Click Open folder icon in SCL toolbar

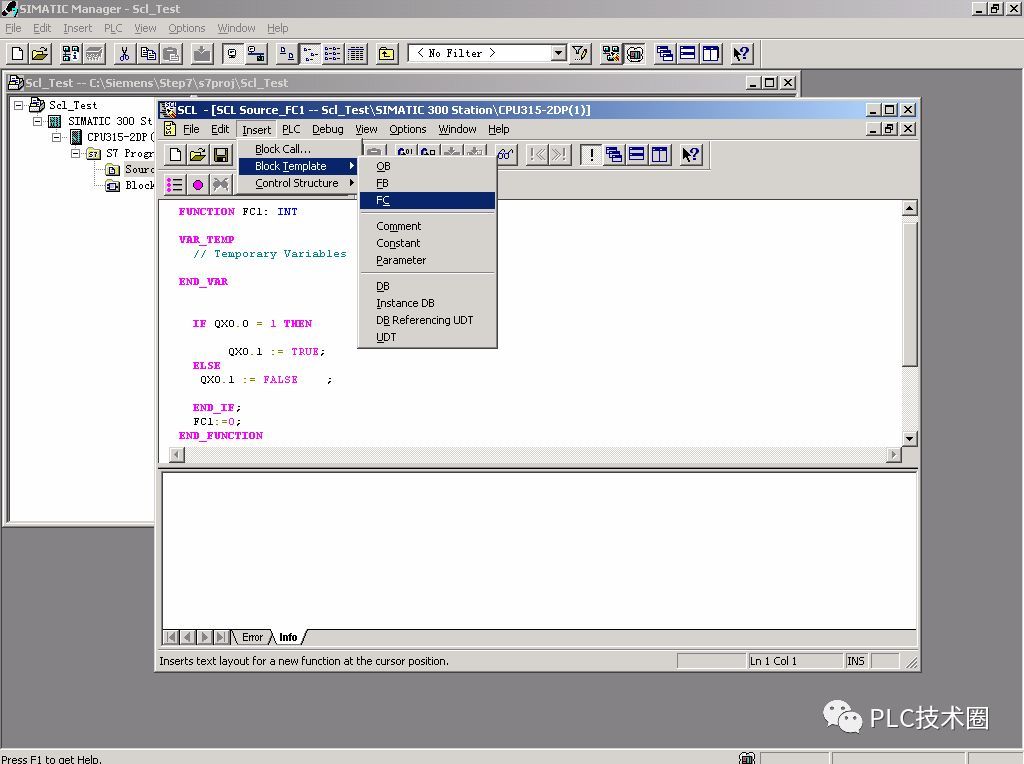pyautogui.click(x=198, y=155)
